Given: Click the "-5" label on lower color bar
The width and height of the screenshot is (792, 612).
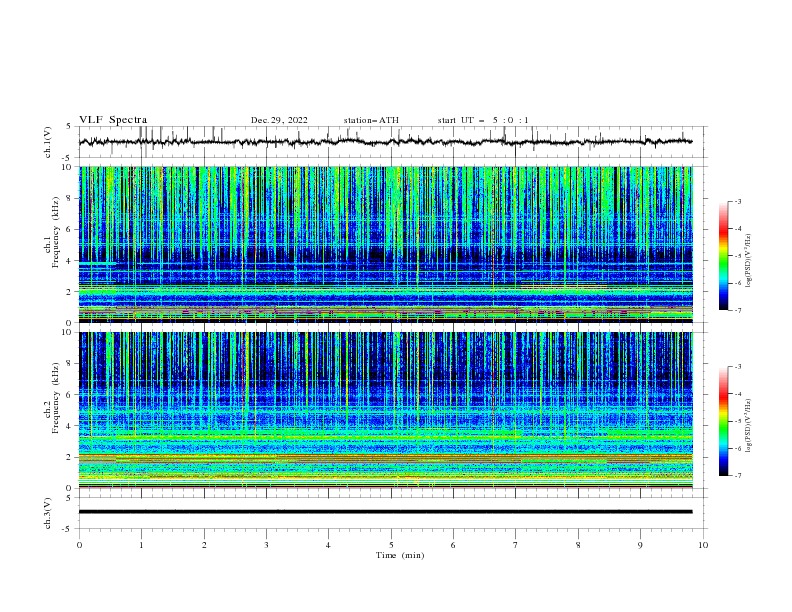Looking at the screenshot, I should pos(737,421).
